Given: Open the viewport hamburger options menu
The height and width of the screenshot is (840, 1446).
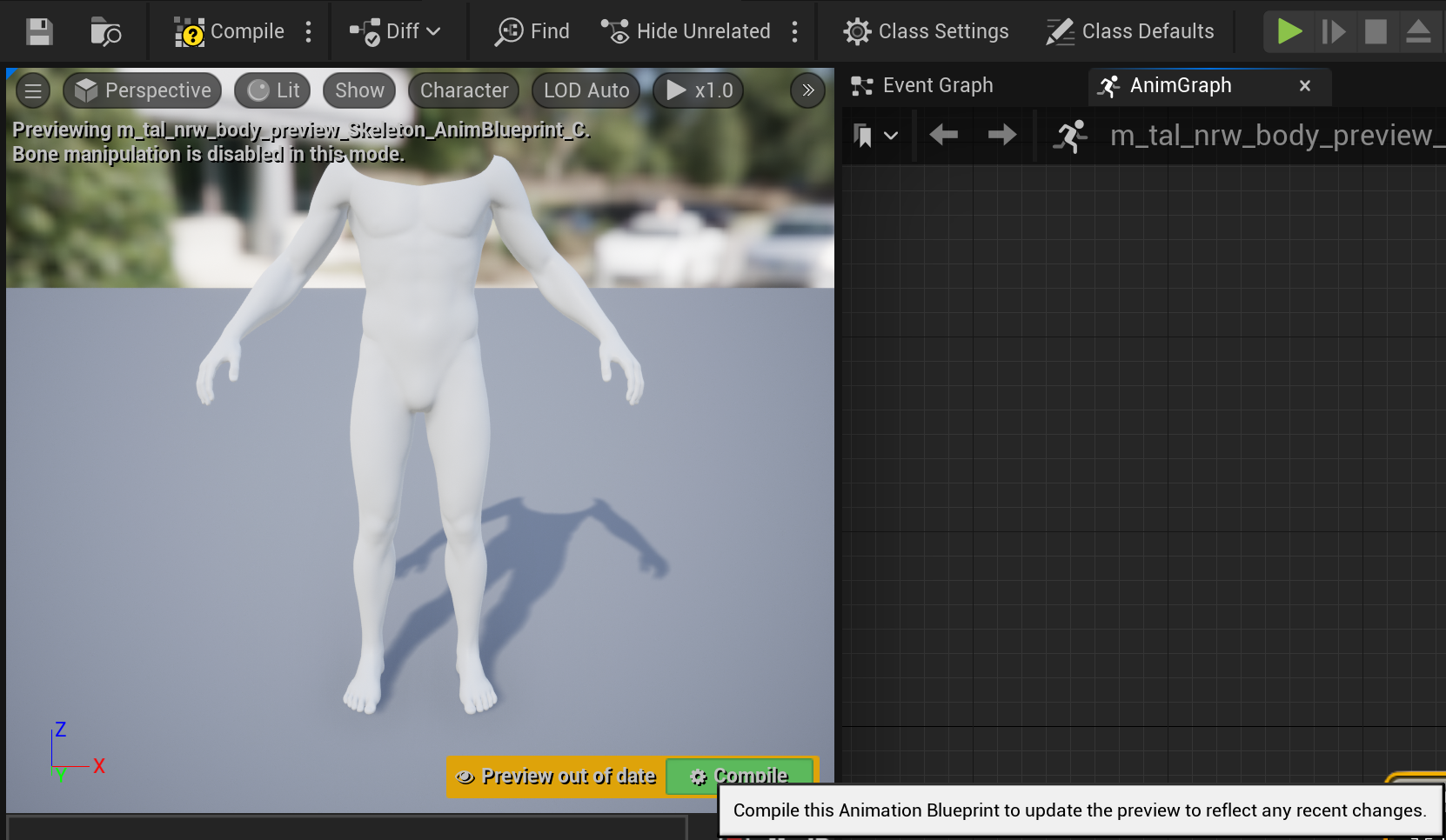Looking at the screenshot, I should tap(33, 90).
